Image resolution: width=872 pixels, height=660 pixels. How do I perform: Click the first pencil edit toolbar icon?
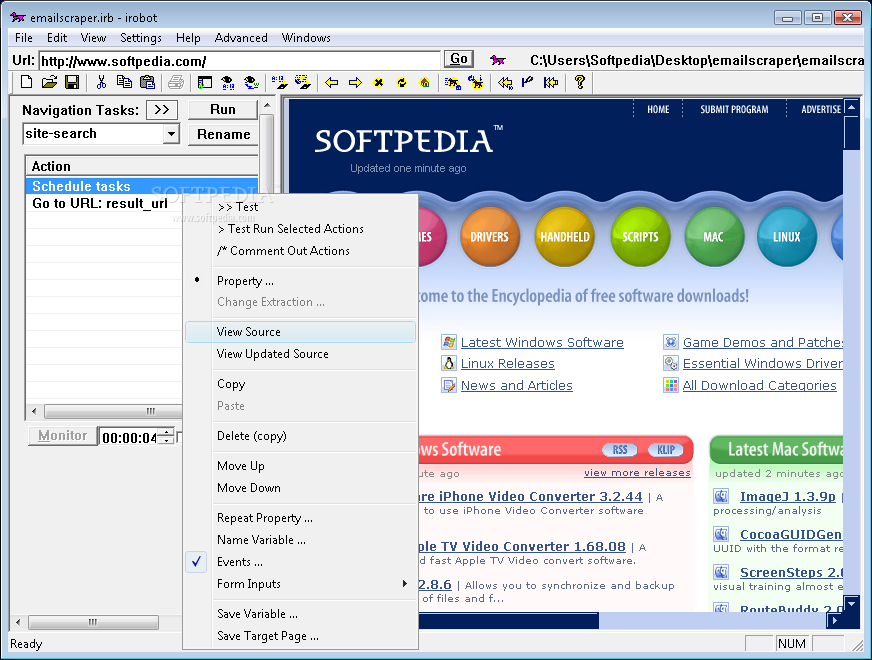pos(279,82)
